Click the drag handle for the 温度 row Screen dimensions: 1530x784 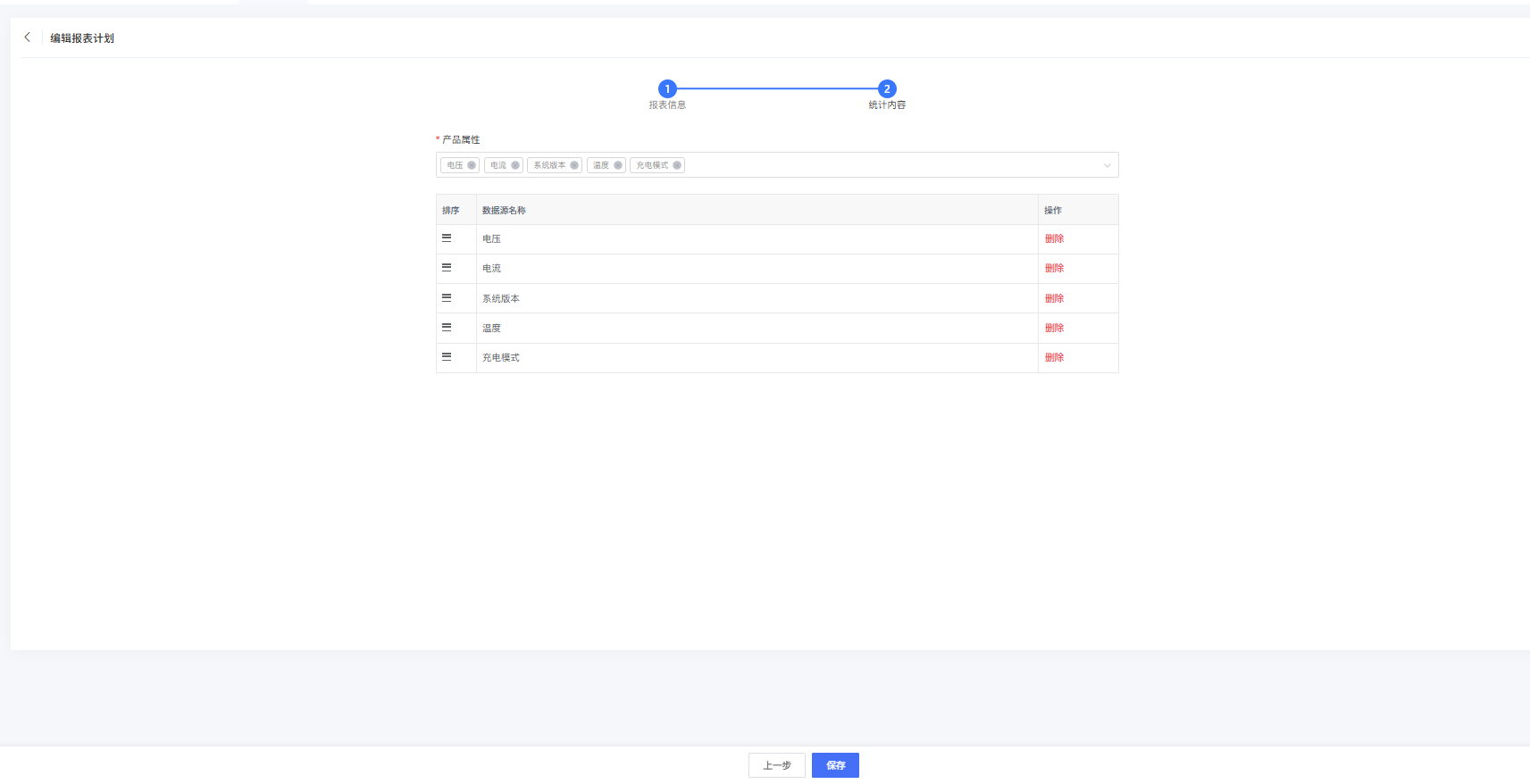447,328
